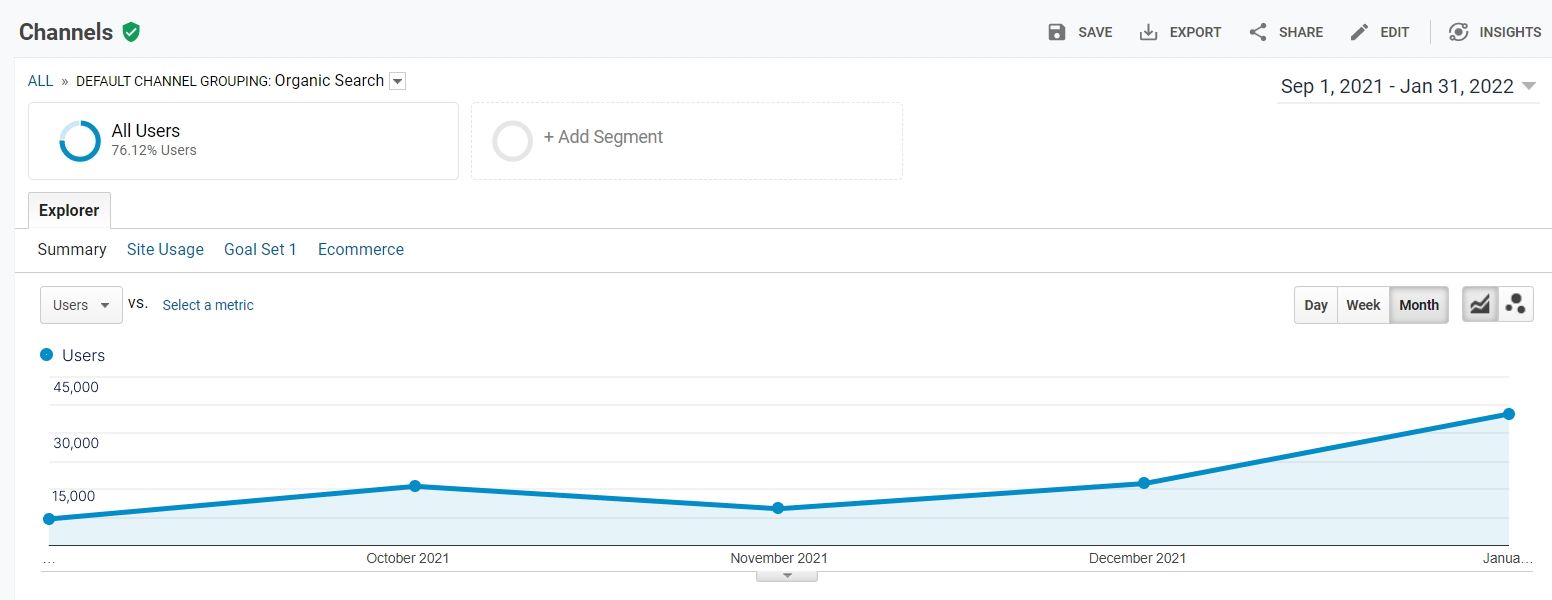Select Day granularity
The width and height of the screenshot is (1552, 600).
(x=1316, y=305)
